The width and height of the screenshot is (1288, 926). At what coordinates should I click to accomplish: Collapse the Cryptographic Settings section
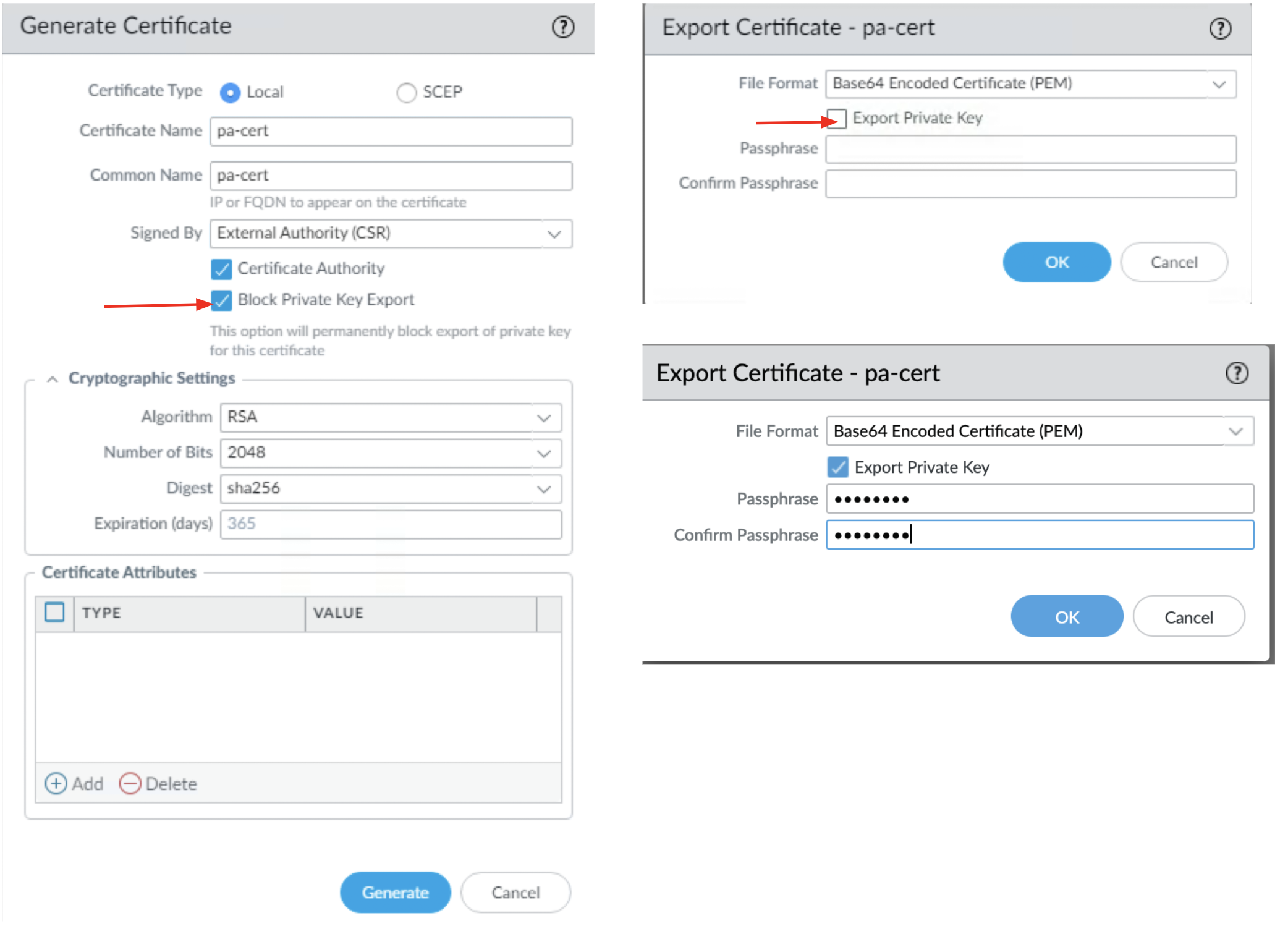[52, 378]
